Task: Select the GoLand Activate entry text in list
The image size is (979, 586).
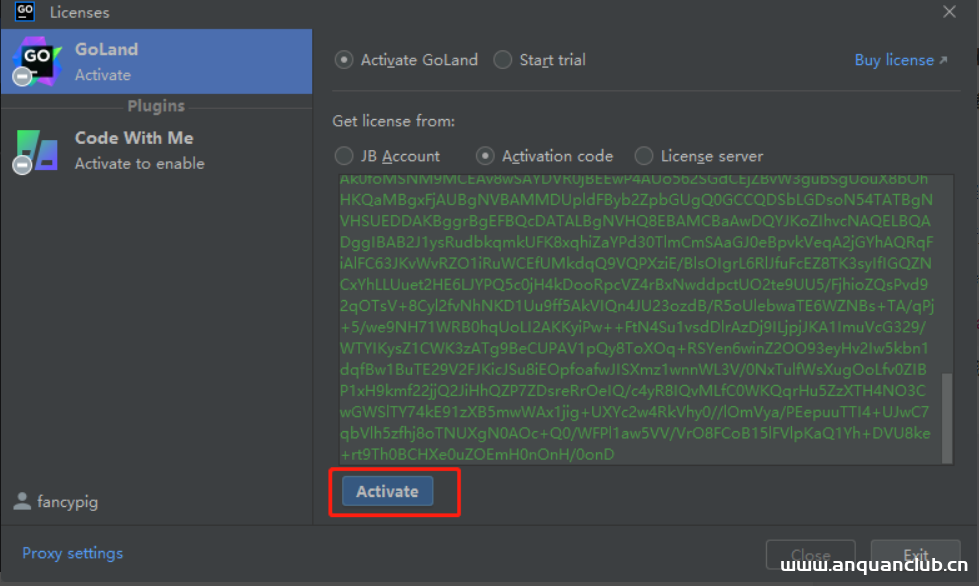Action: coord(106,61)
